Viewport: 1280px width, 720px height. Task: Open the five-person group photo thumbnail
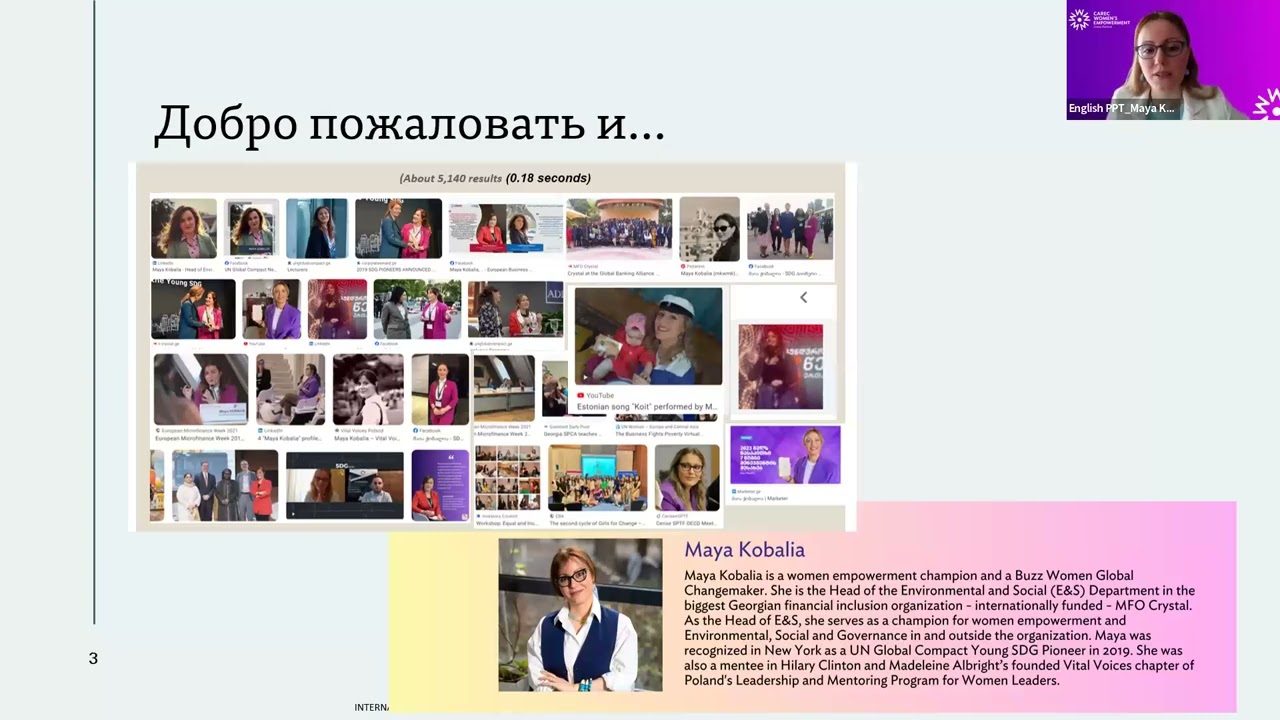click(225, 485)
